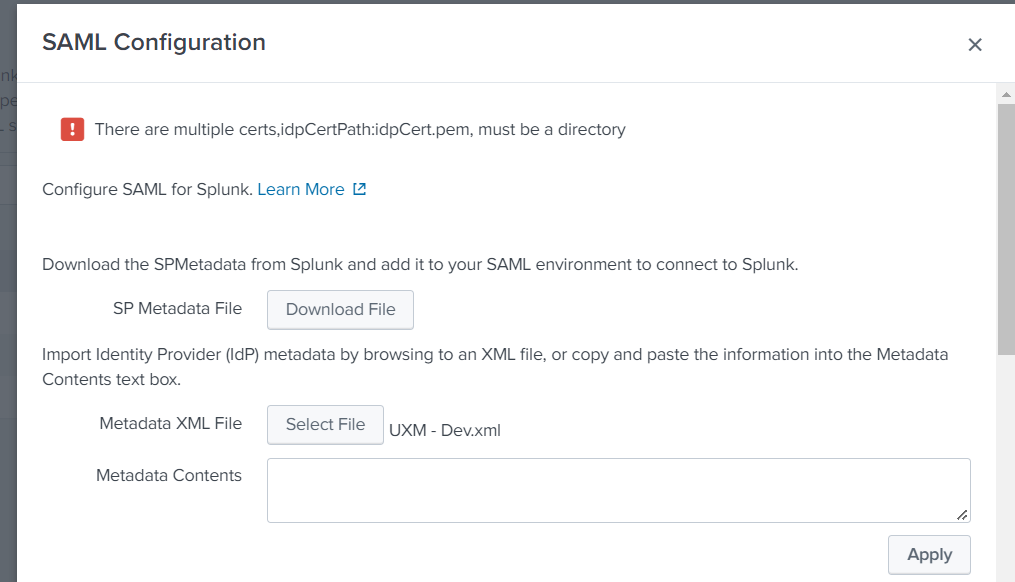Screen dimensions: 1015x582
Task: Click the red error alert icon
Action: pyautogui.click(x=72, y=129)
